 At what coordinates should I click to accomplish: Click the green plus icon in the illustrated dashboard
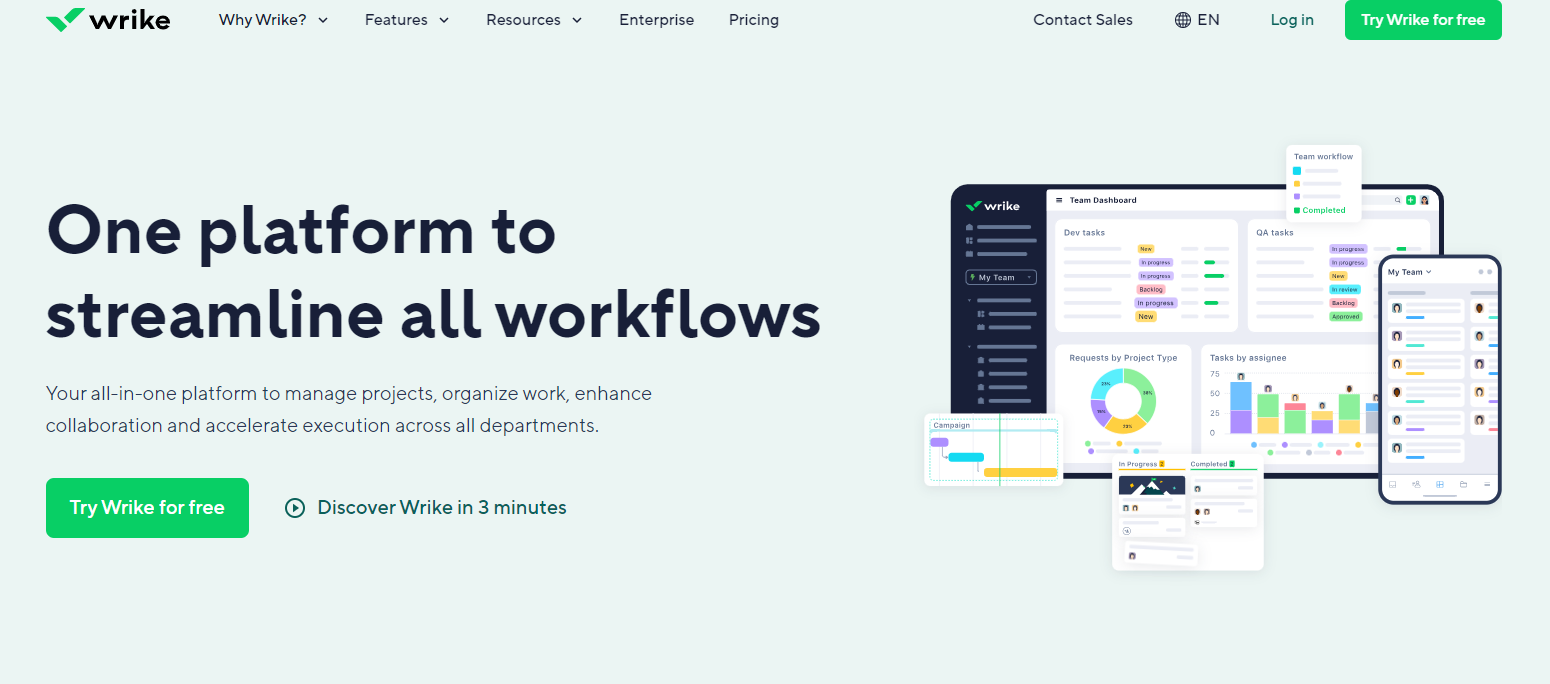pyautogui.click(x=1411, y=200)
